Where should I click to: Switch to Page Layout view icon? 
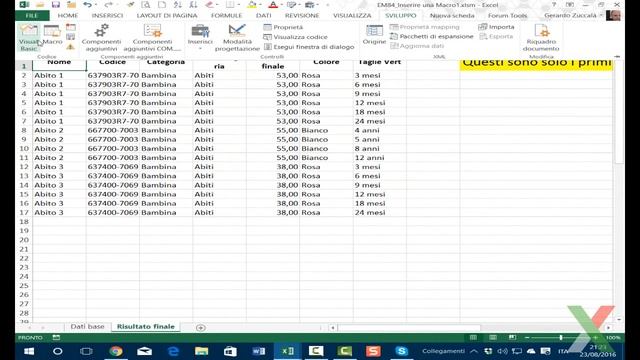click(x=493, y=338)
